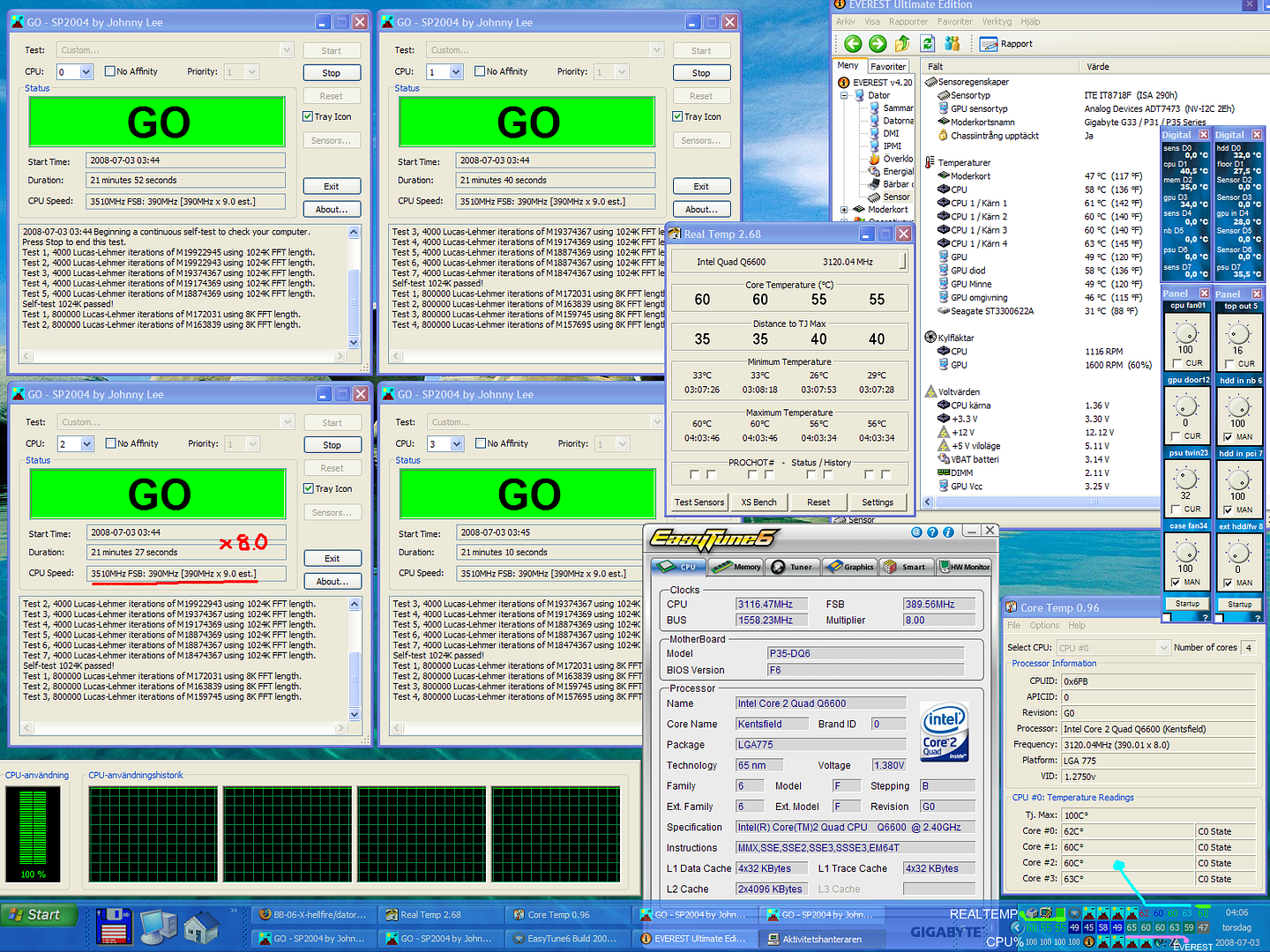Select DMI in the EVEREST tree
Viewport: 1270px width, 952px height.
coord(884,133)
